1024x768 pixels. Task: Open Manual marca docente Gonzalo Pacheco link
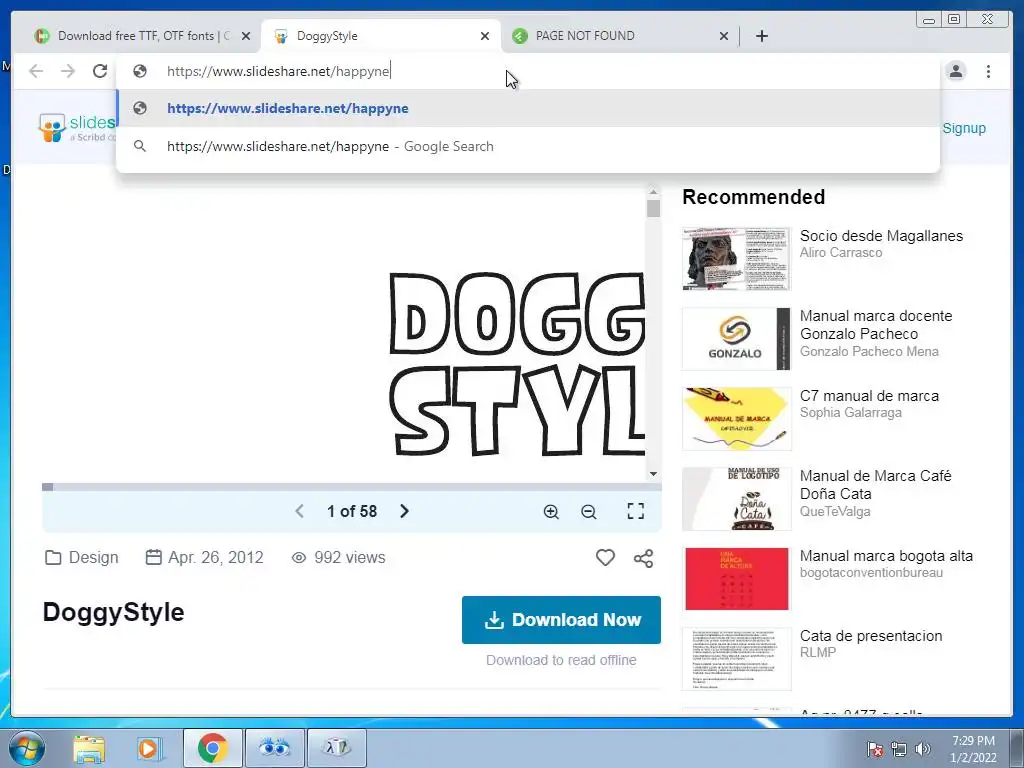(876, 325)
